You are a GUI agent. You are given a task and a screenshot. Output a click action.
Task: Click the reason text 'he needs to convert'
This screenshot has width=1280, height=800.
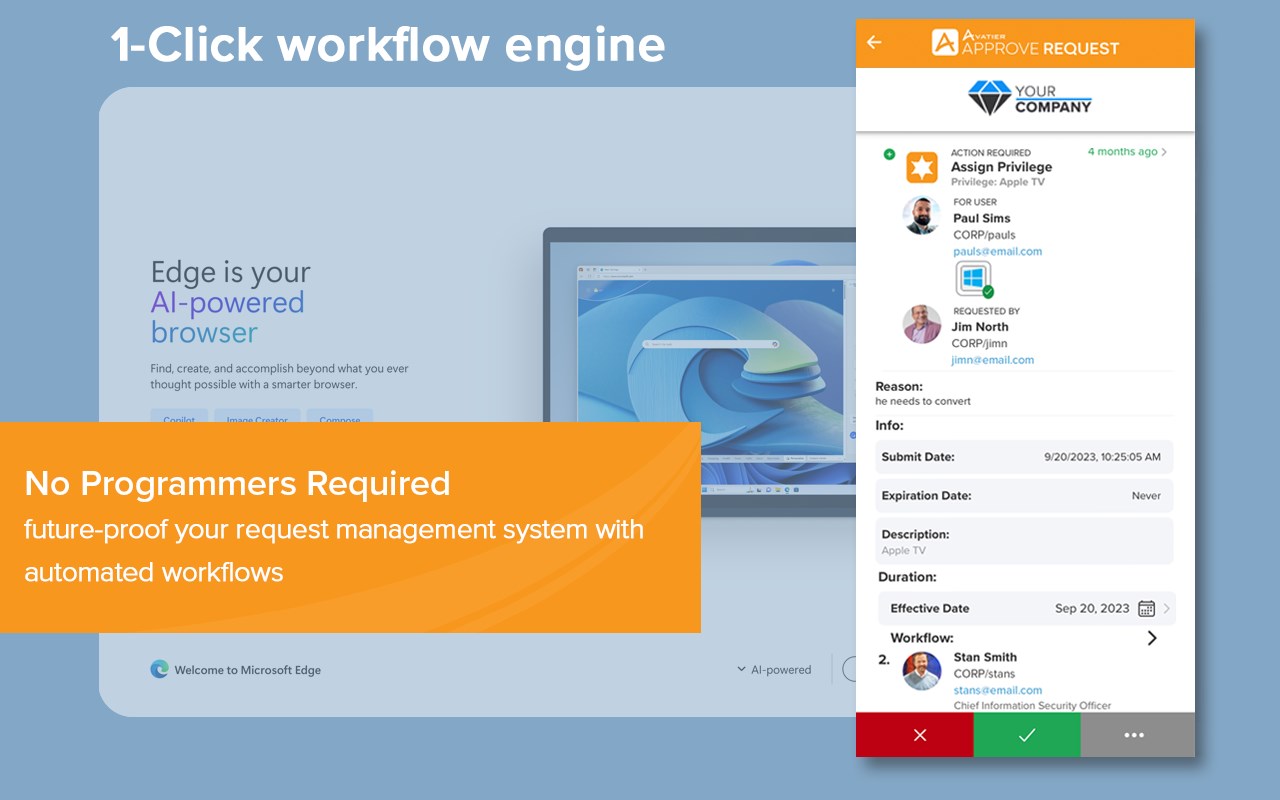923,401
